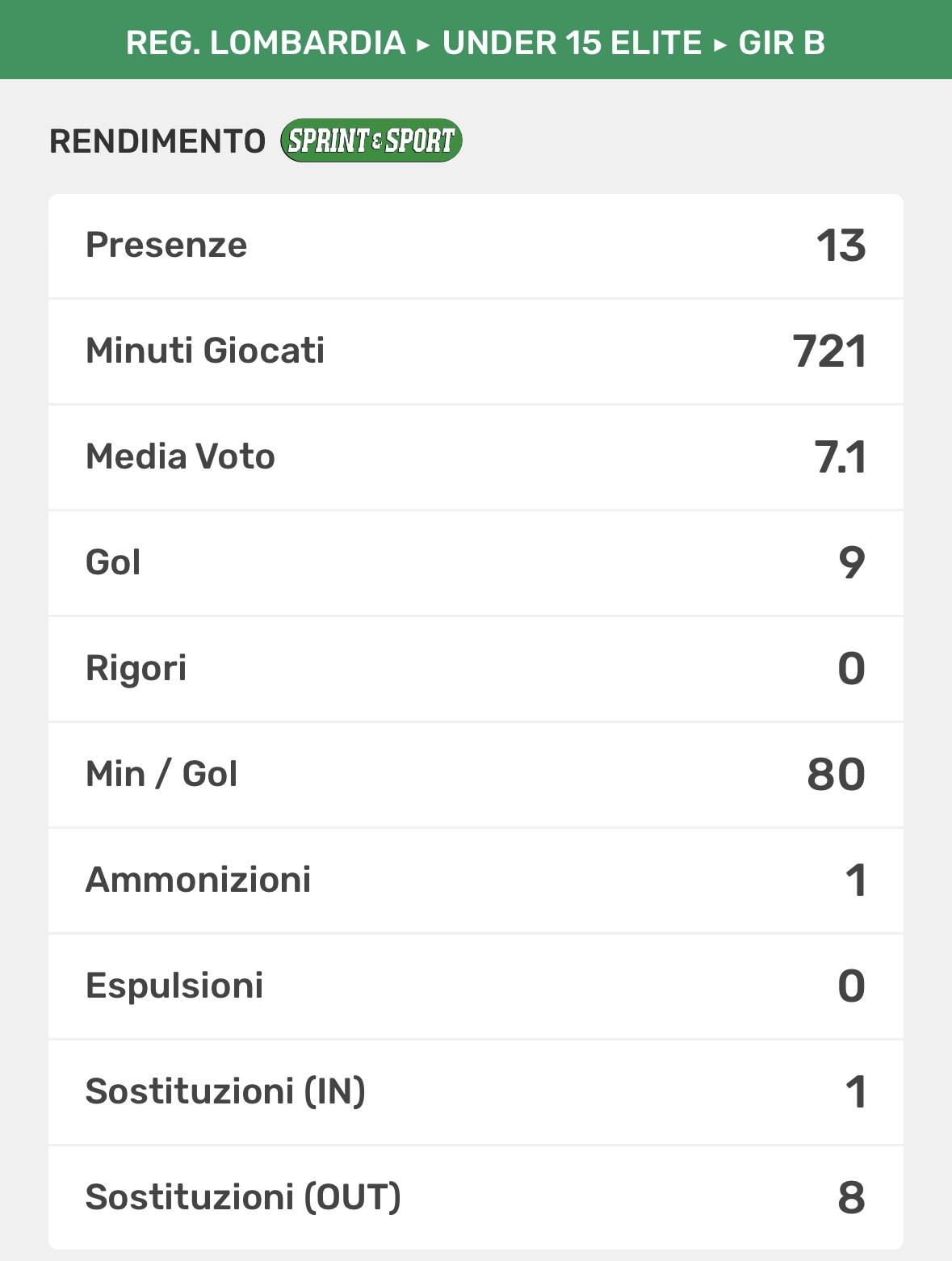
Task: Click the Media Voto row label
Action: 180,456
